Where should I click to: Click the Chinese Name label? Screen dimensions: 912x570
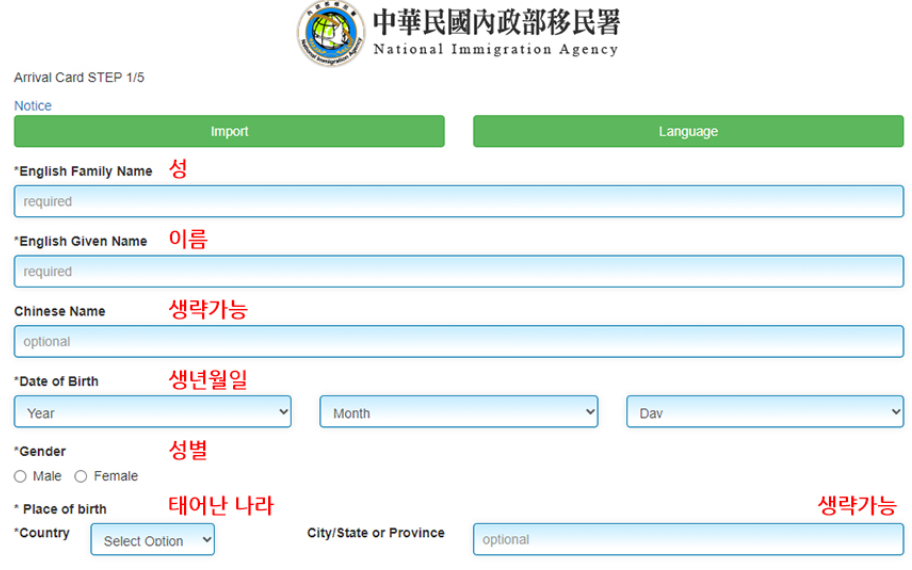[x=59, y=311]
